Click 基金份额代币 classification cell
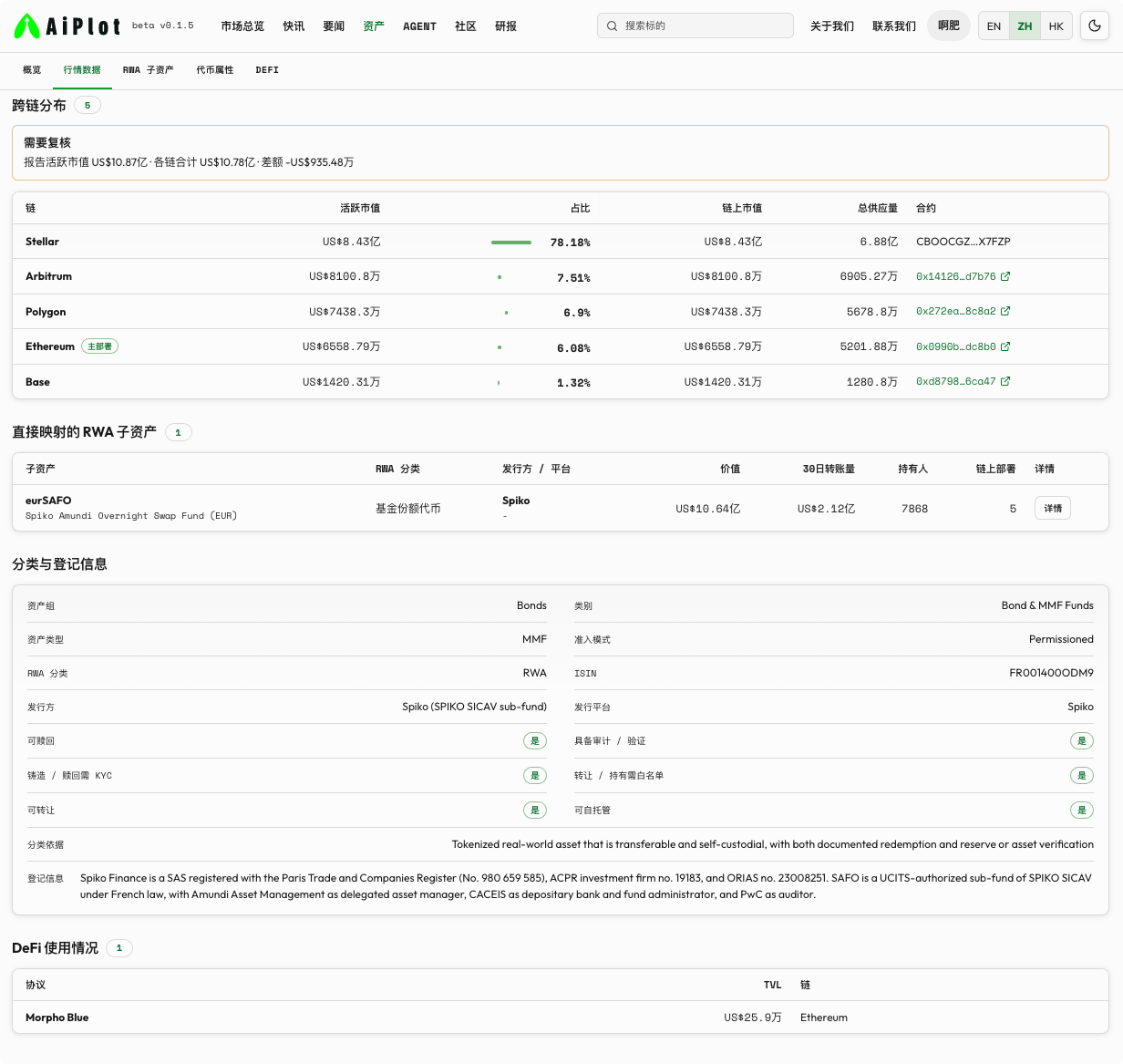 (408, 509)
